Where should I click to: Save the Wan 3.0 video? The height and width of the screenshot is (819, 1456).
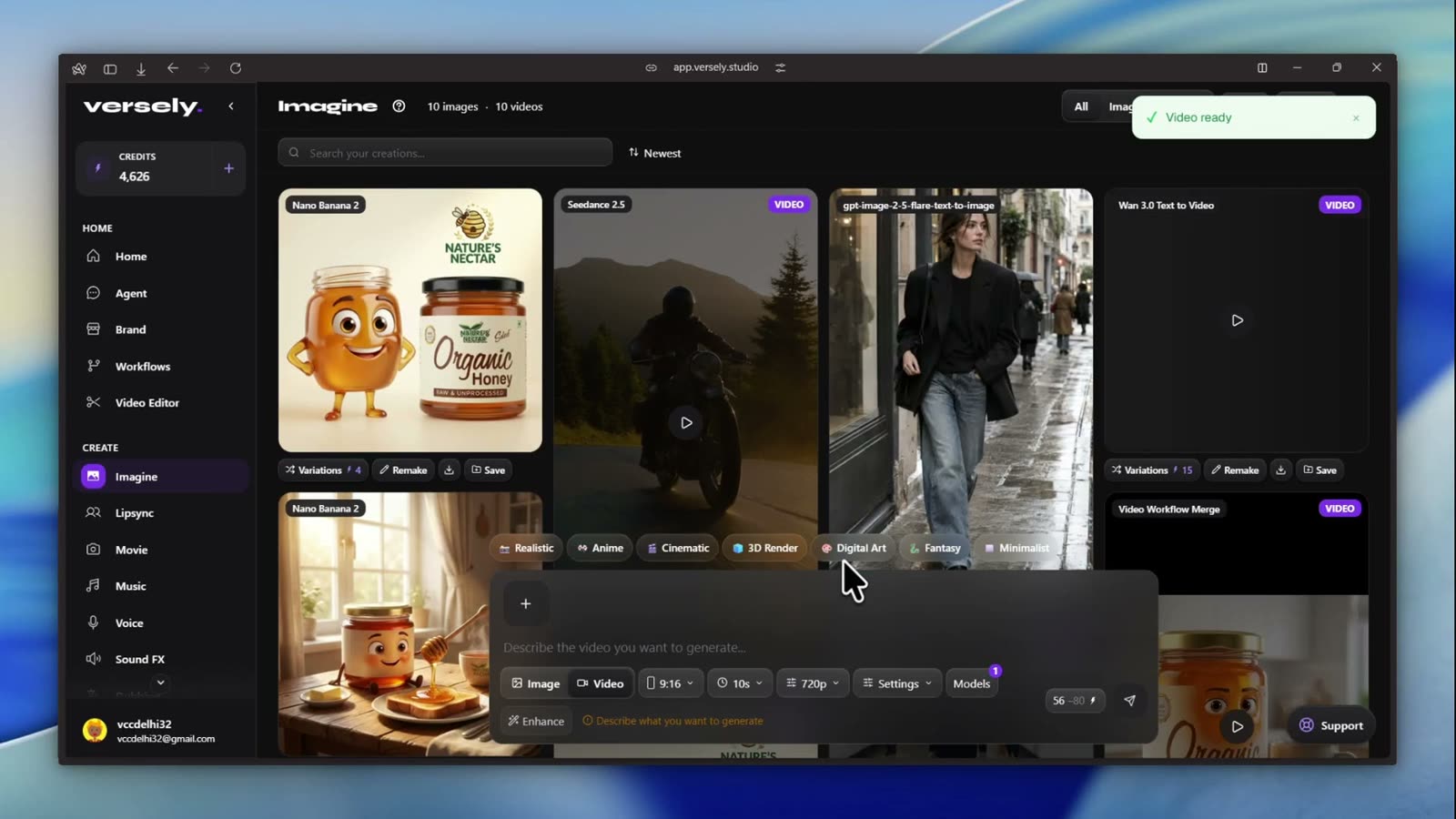1320,470
